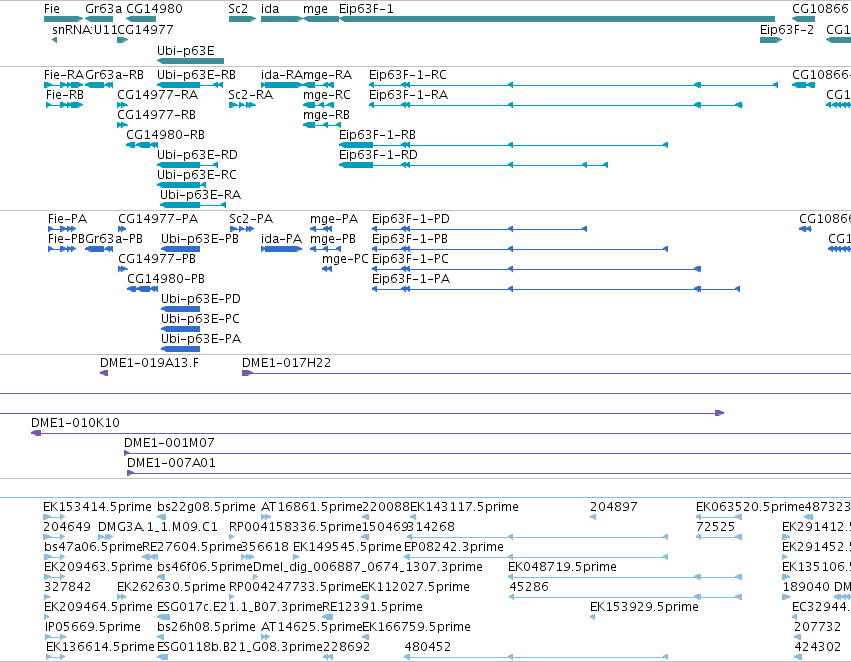Image resolution: width=851 pixels, height=662 pixels.
Task: Select transcript mge-RA
Action: pyautogui.click(x=318, y=85)
